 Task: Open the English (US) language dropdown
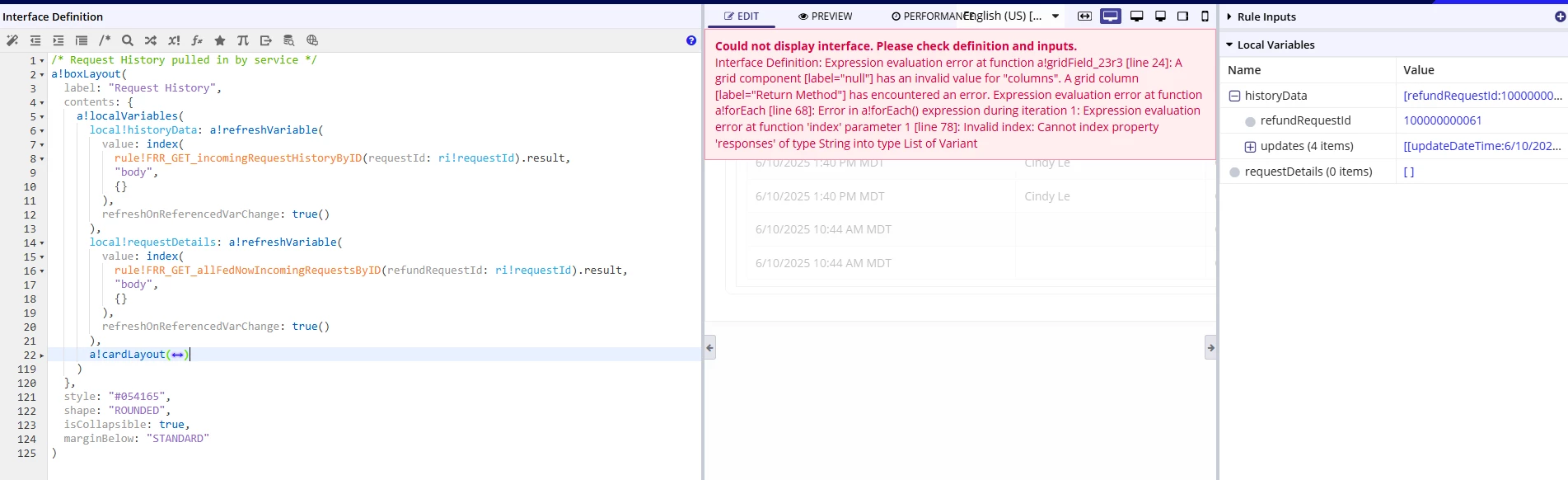click(1012, 16)
